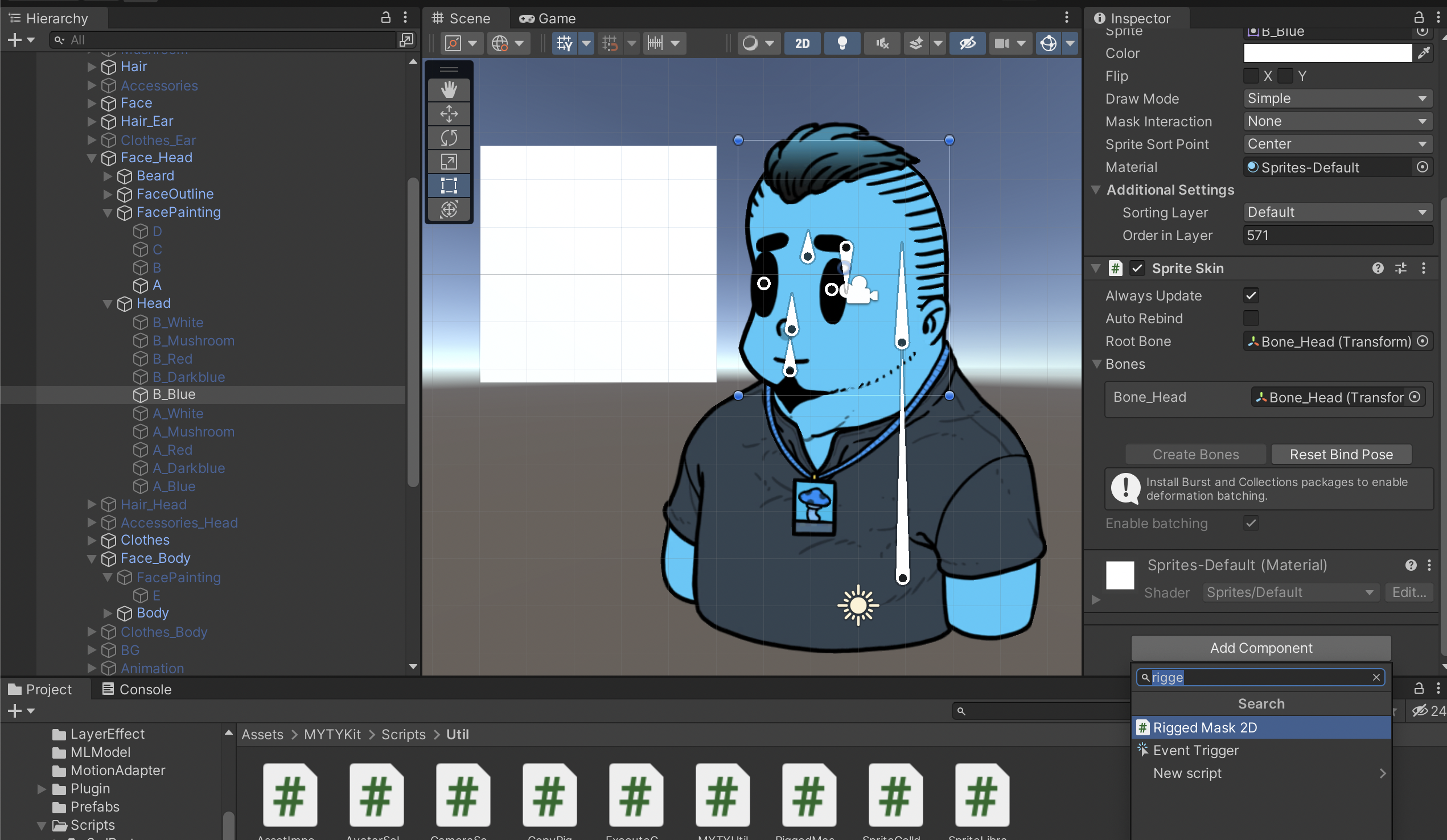Check Flip X checkbox
Image resolution: width=1447 pixels, height=840 pixels.
coord(1251,76)
